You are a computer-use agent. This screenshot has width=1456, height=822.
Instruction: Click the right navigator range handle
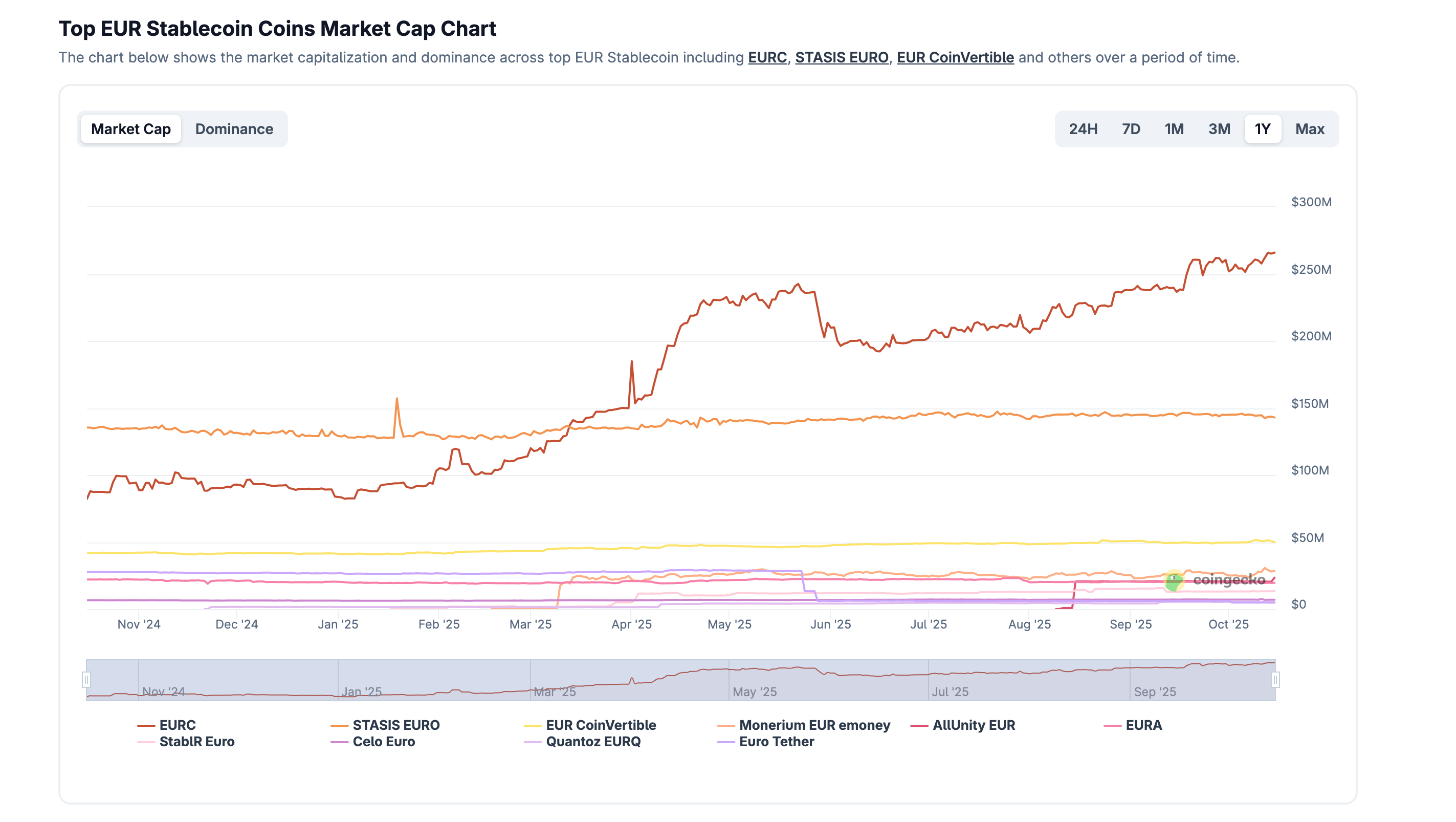(1274, 680)
